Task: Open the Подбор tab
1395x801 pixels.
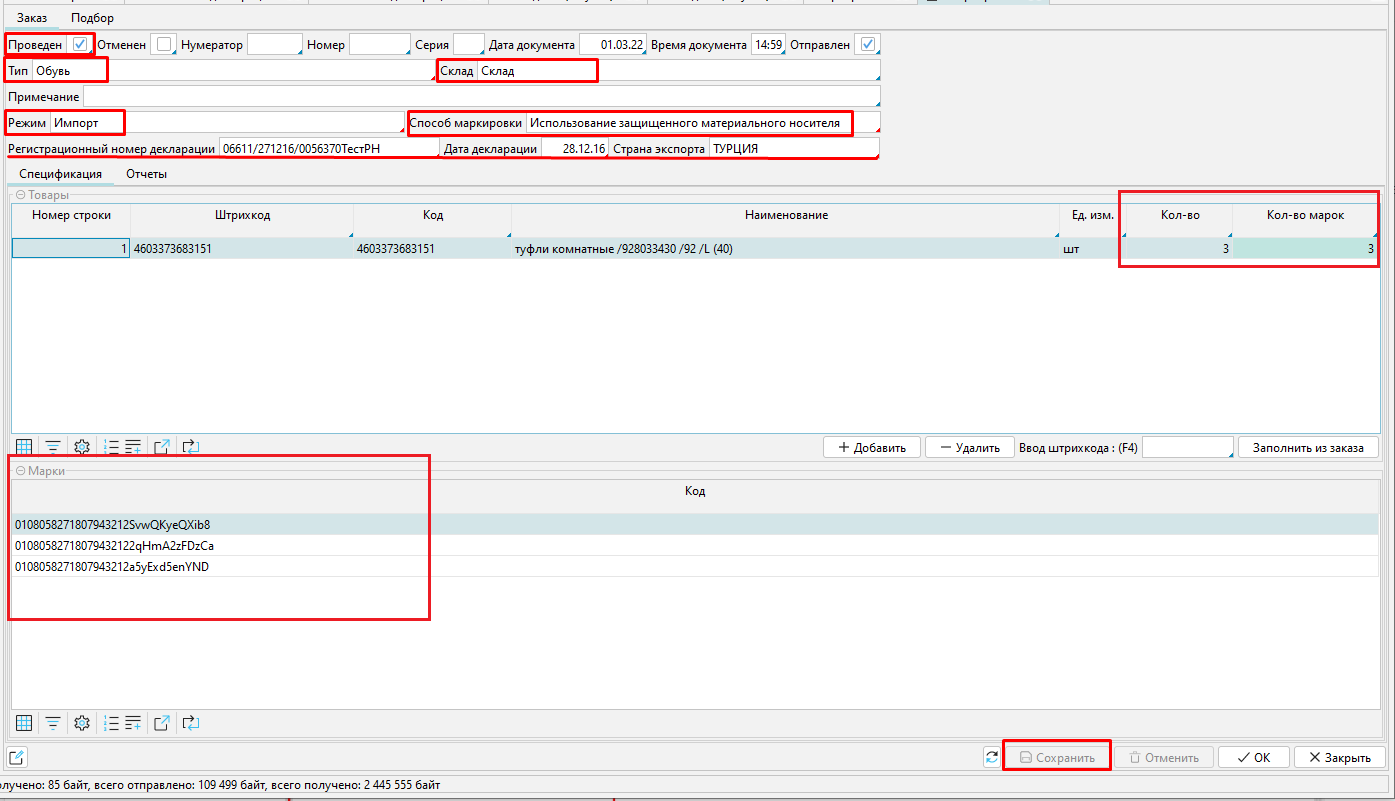Action: click(92, 18)
